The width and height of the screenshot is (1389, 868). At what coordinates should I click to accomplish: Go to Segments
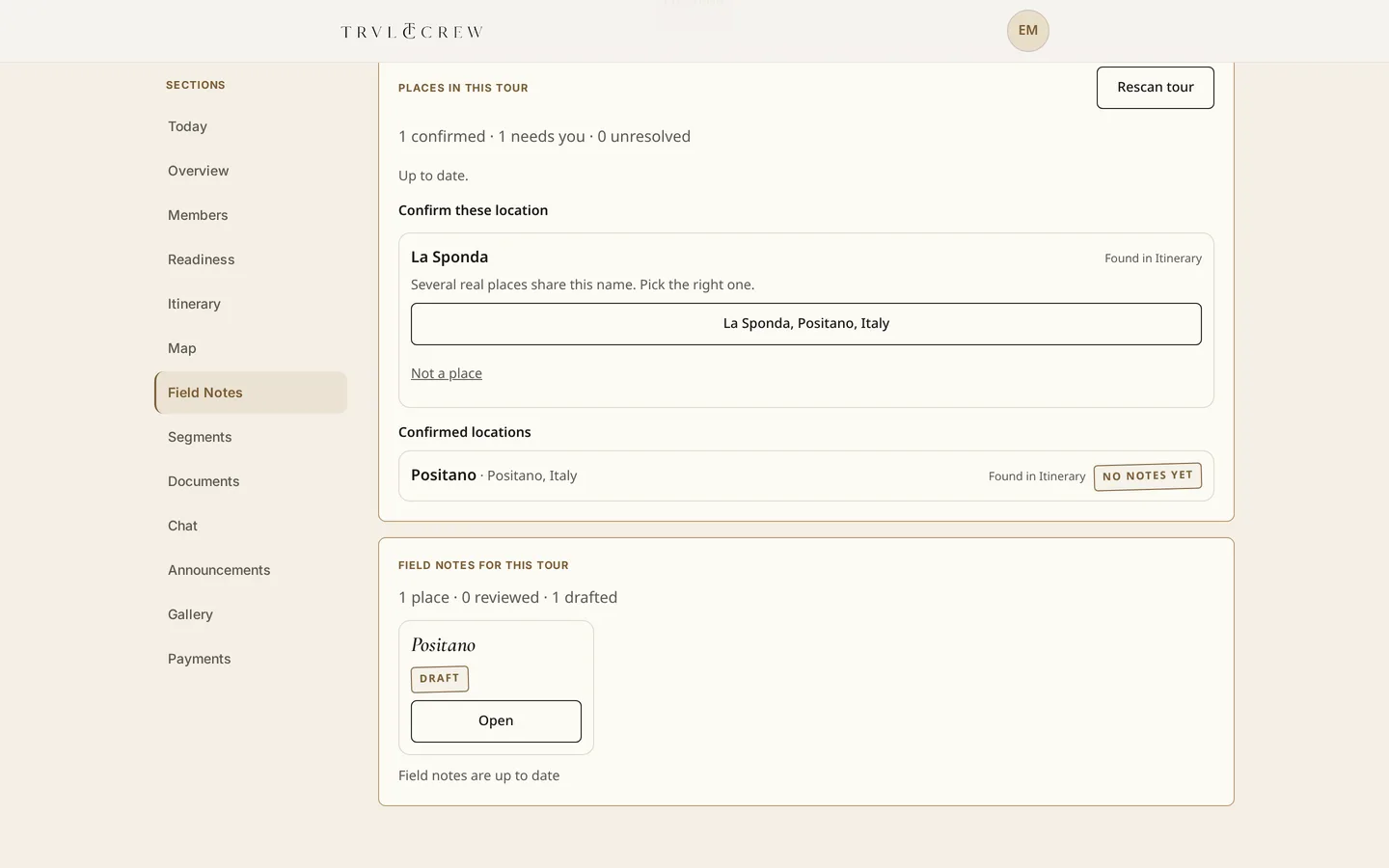click(251, 437)
